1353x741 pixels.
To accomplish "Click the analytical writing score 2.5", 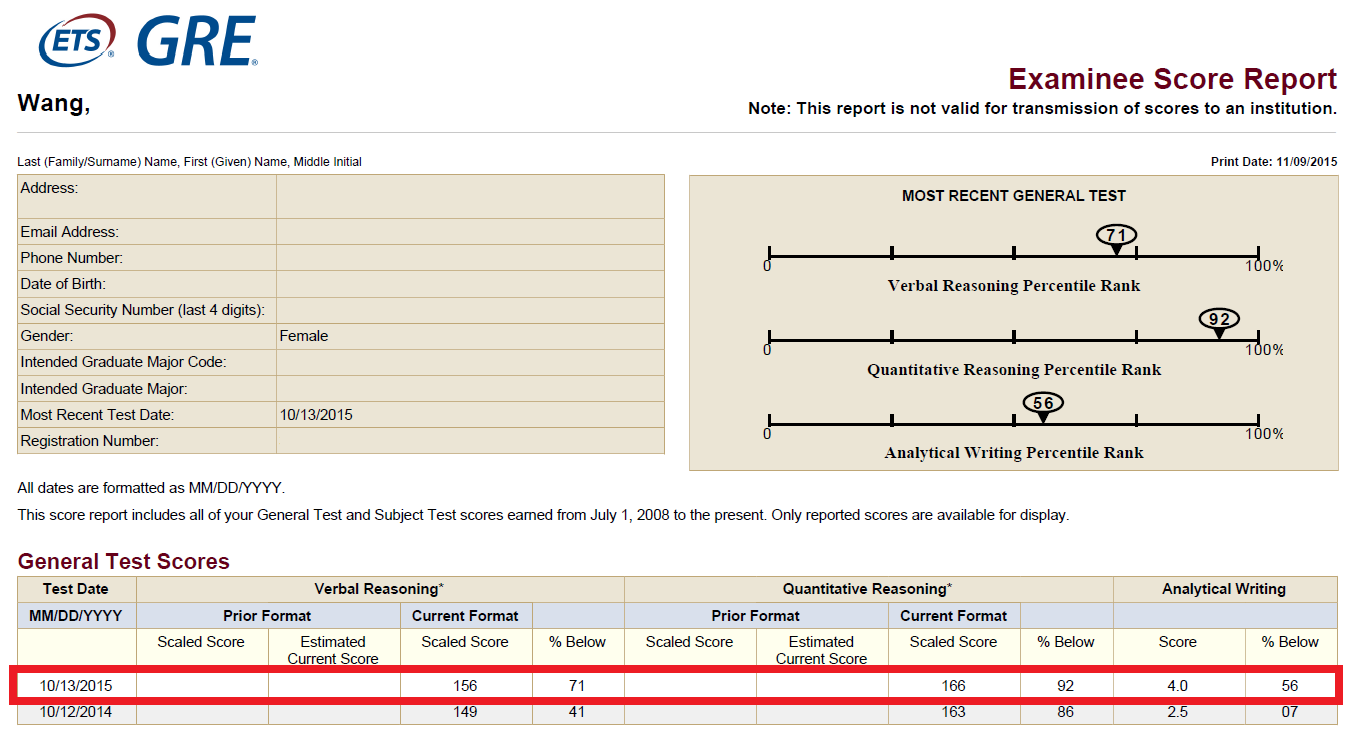I will point(1178,712).
